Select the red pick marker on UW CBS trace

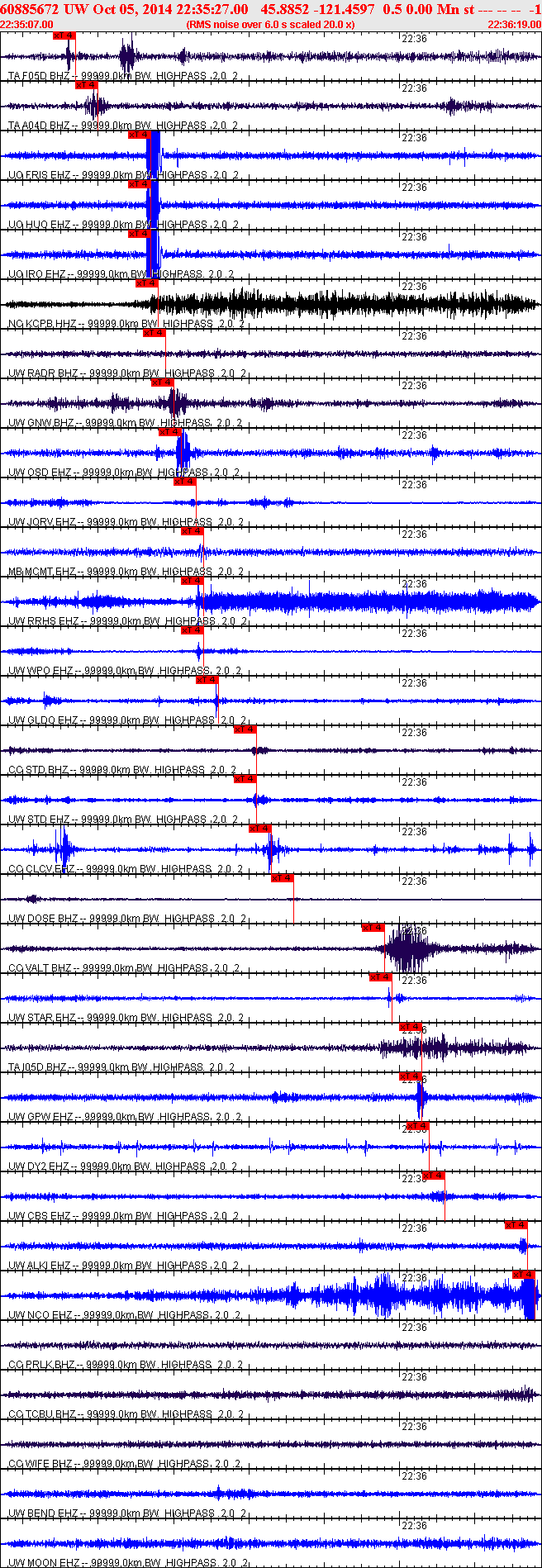(x=434, y=1176)
